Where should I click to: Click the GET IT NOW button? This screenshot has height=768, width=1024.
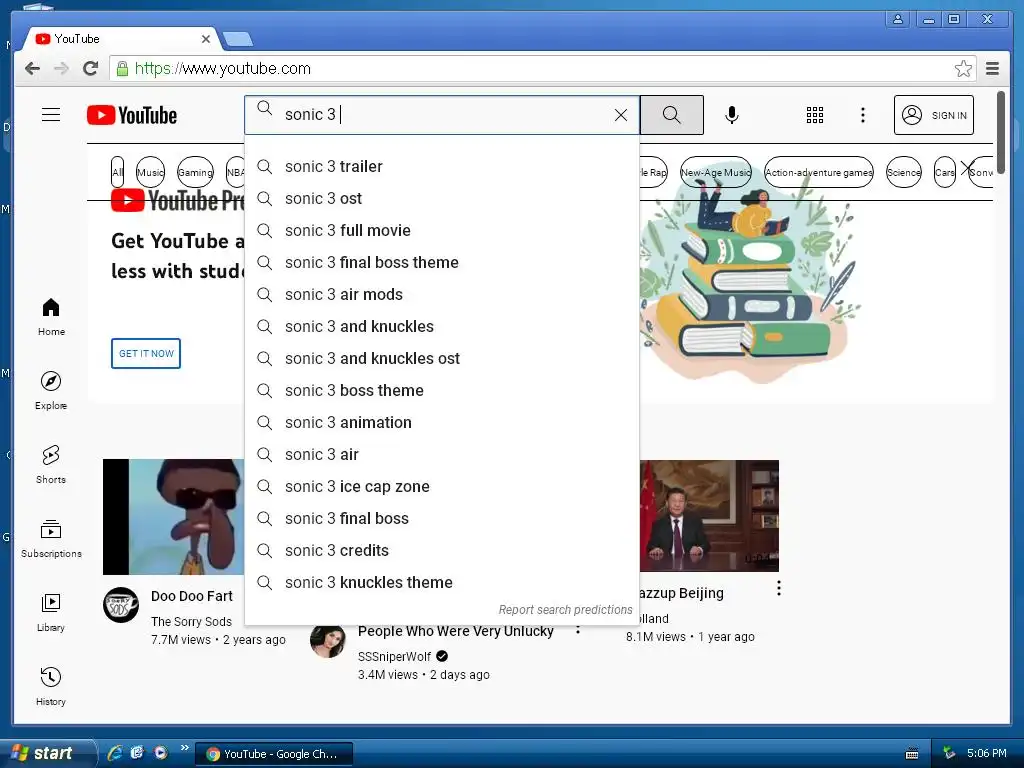[146, 353]
